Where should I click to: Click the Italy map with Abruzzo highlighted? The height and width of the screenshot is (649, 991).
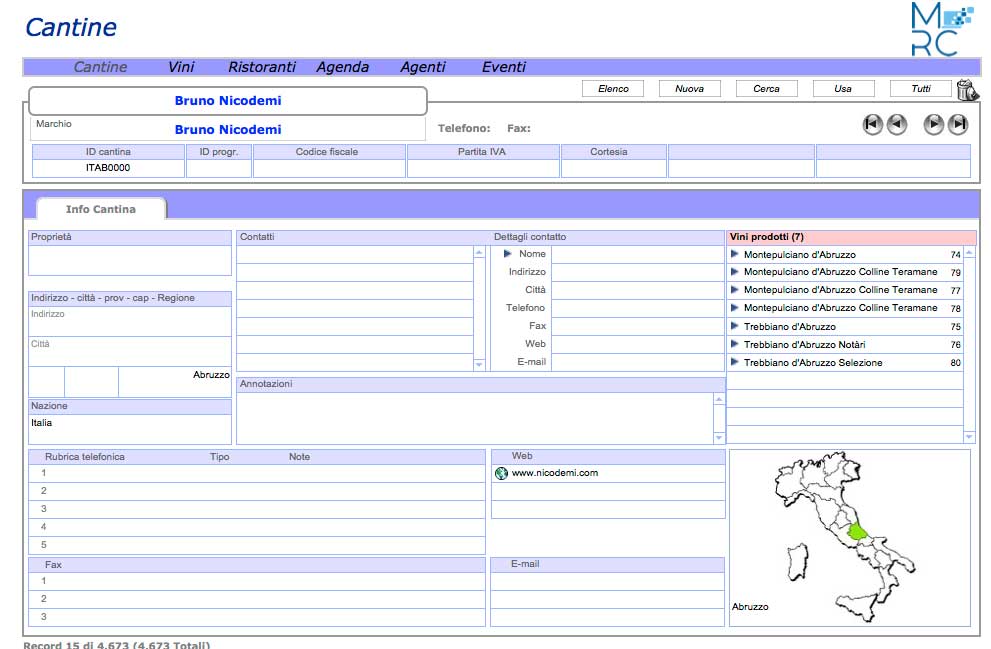pos(844,536)
